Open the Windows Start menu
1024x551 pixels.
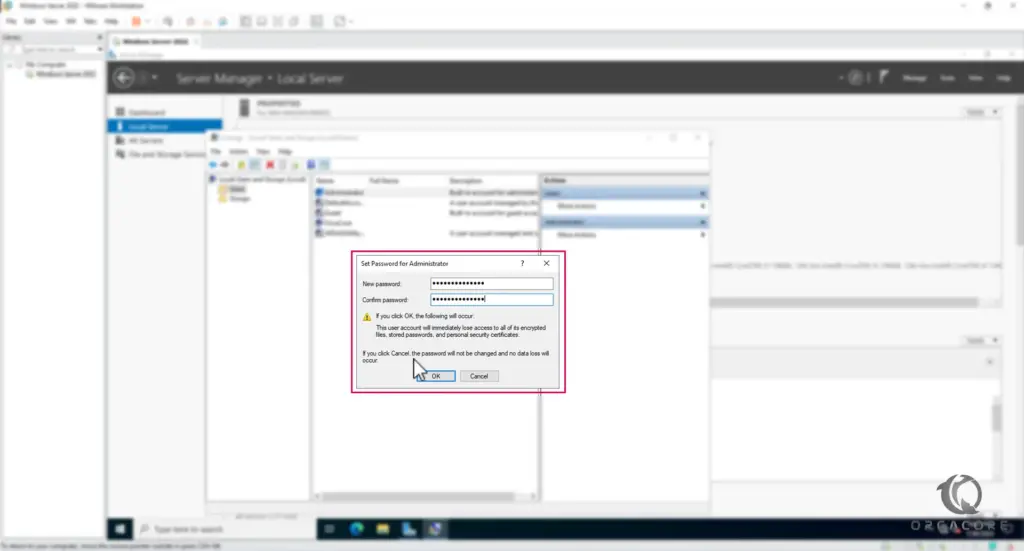point(120,528)
